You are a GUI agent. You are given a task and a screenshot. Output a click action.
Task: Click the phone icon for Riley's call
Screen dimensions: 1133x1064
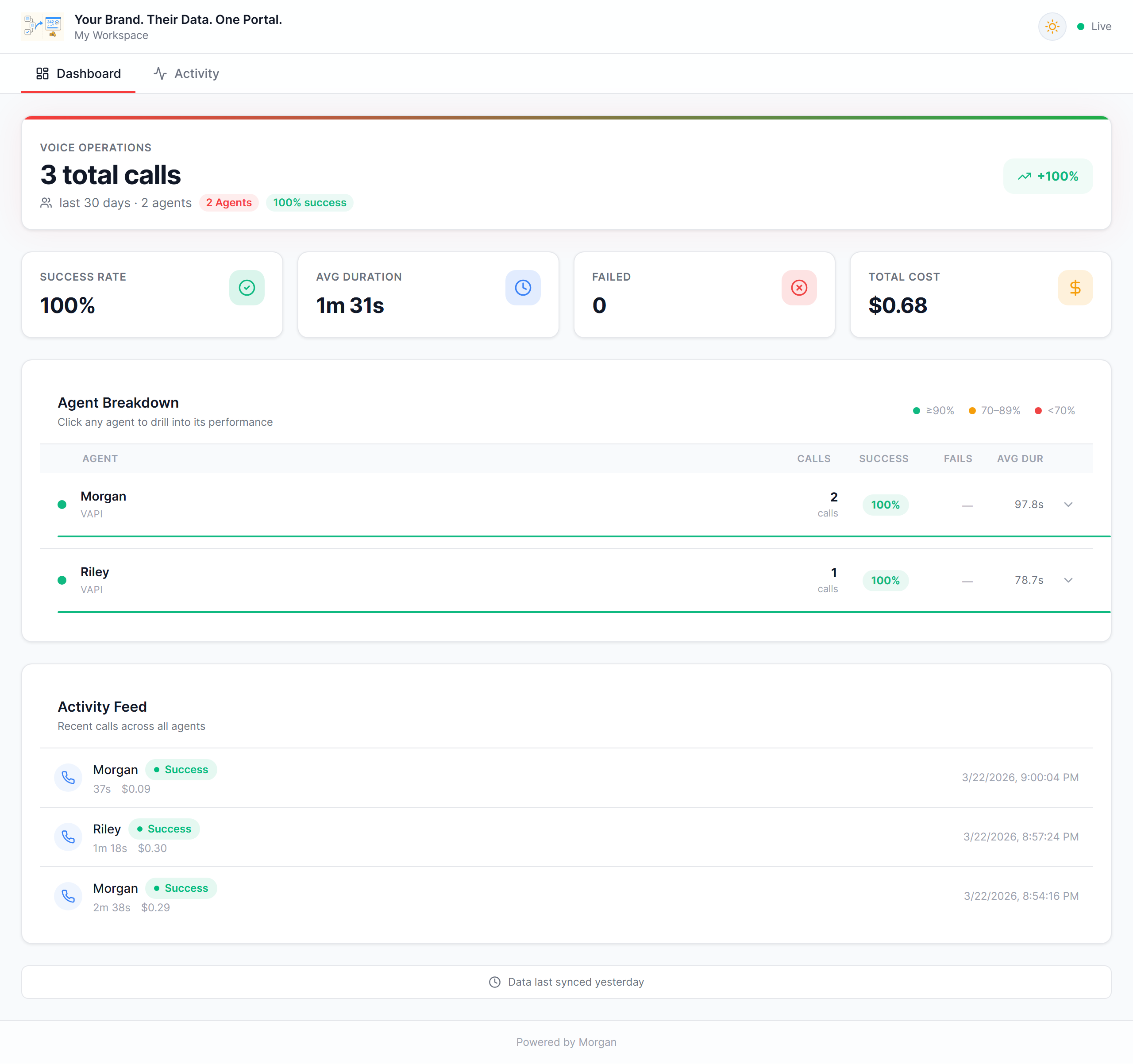(69, 837)
